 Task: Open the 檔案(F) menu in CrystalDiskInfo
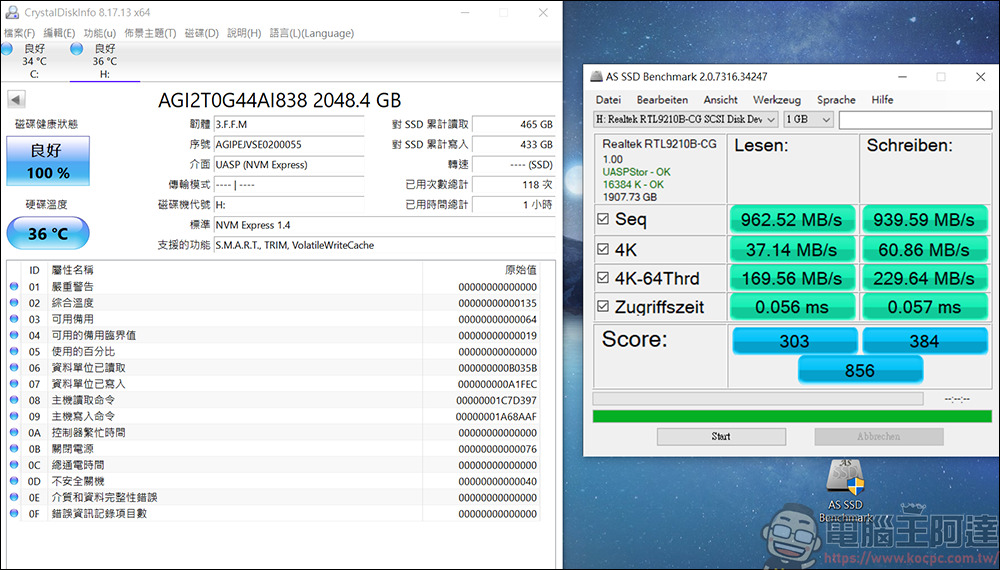(19, 33)
